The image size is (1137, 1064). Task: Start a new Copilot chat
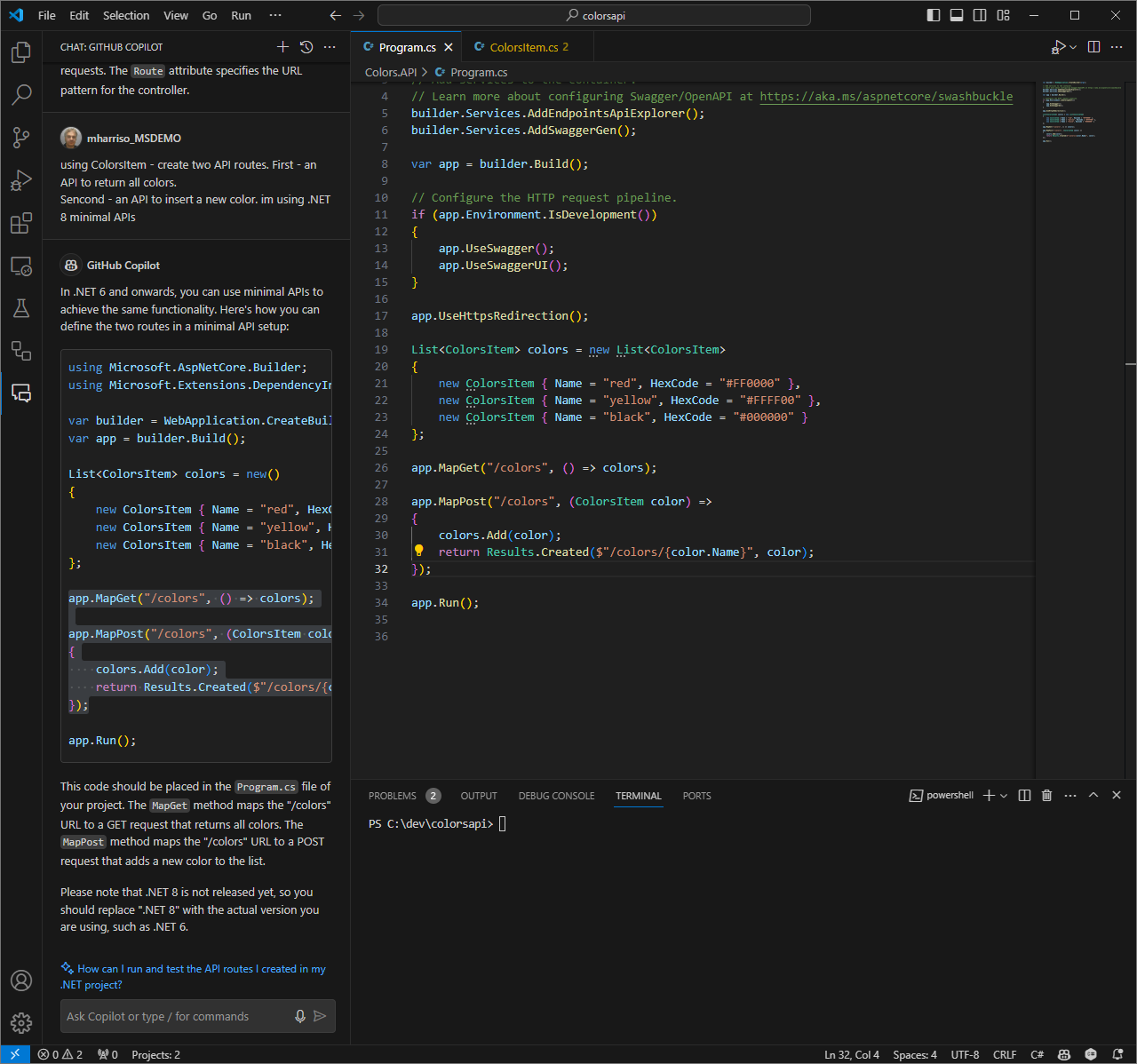click(282, 47)
